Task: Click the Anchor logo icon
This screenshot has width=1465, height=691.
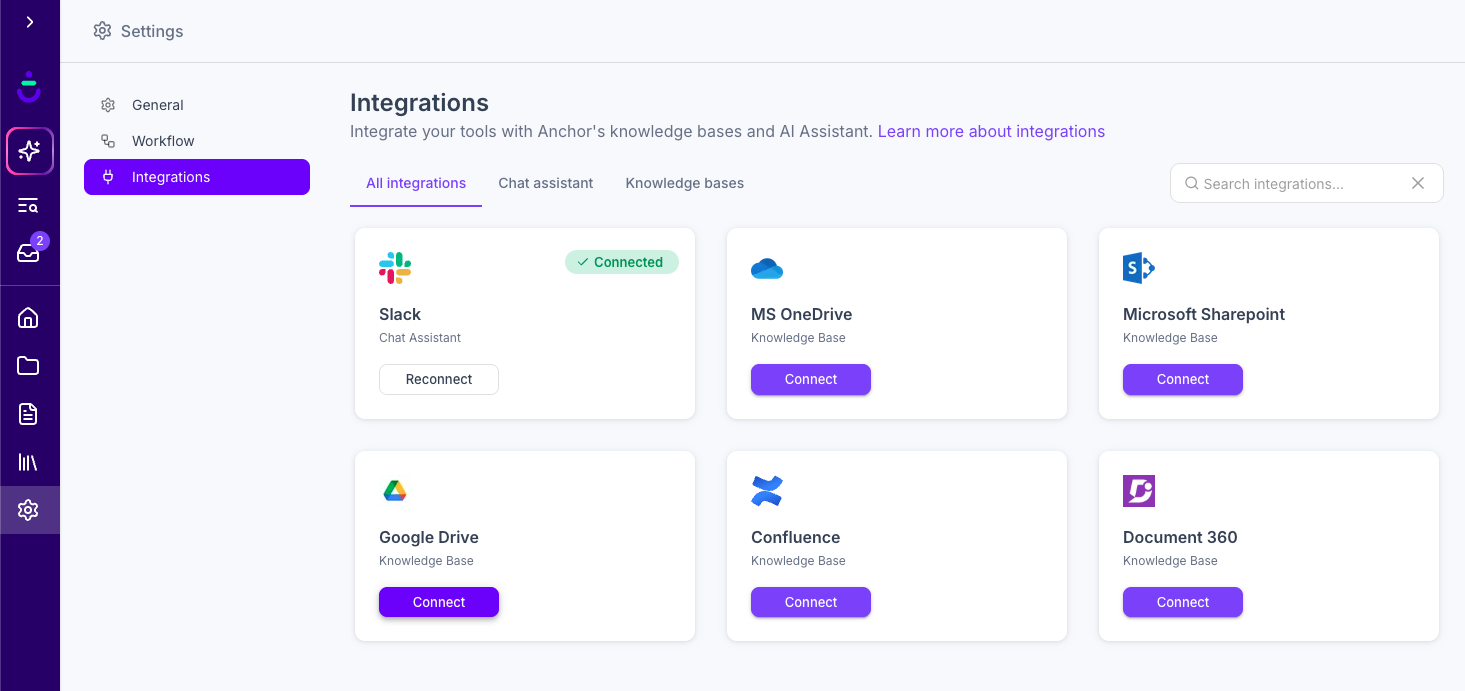Action: click(29, 87)
